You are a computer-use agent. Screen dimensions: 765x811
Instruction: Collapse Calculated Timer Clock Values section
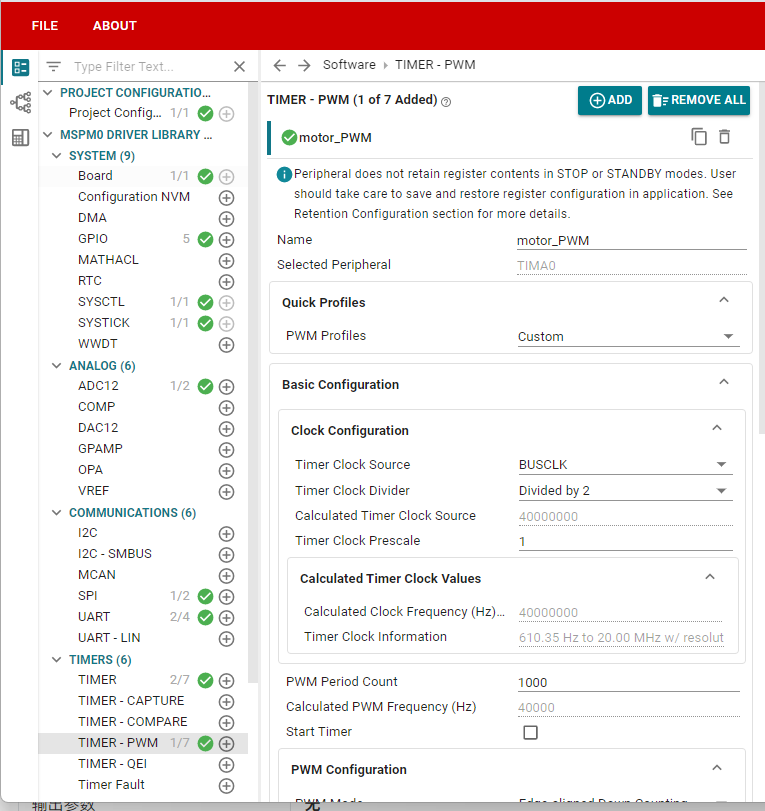pos(710,577)
